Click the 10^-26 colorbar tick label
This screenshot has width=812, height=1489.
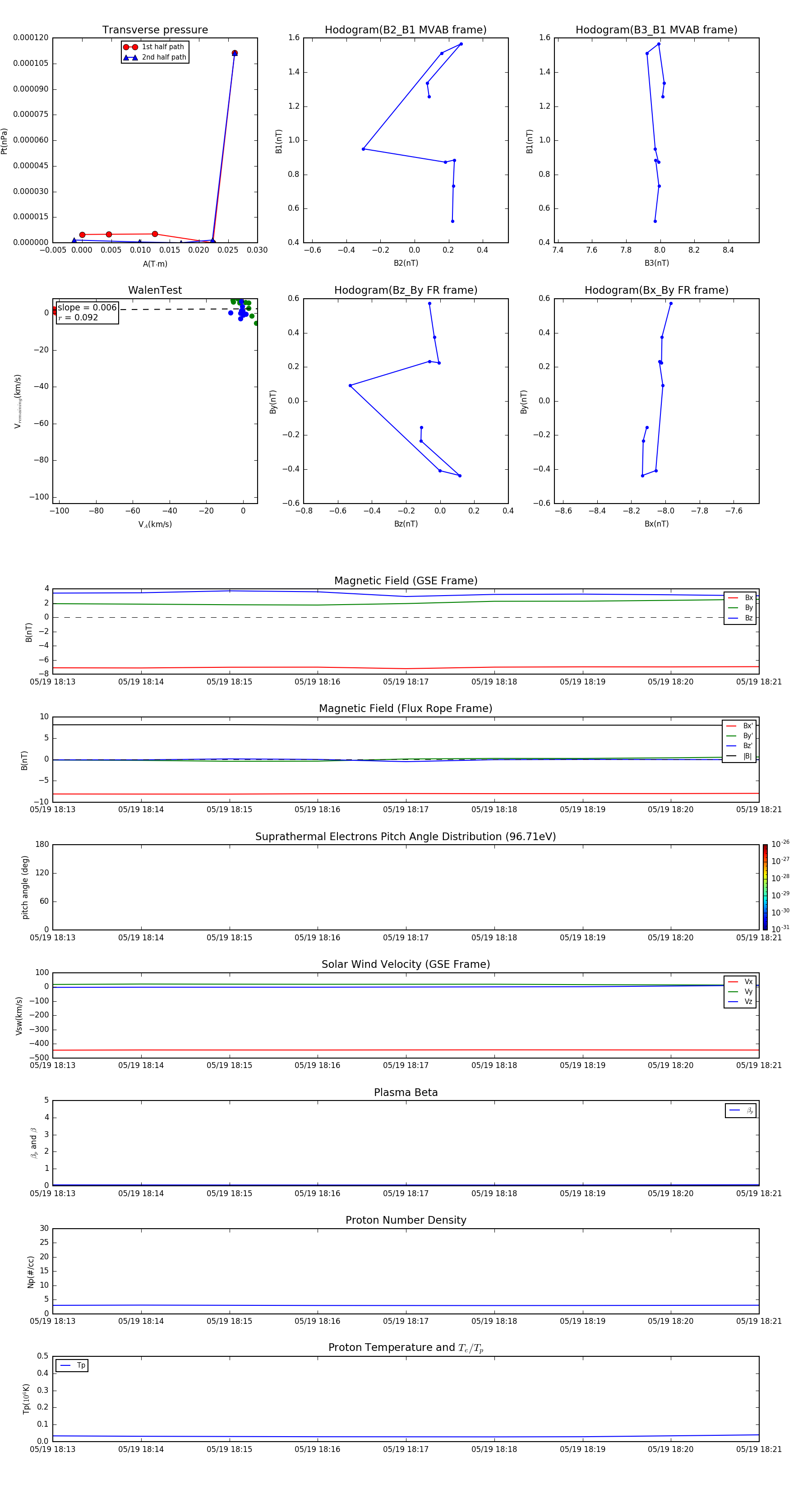point(780,844)
